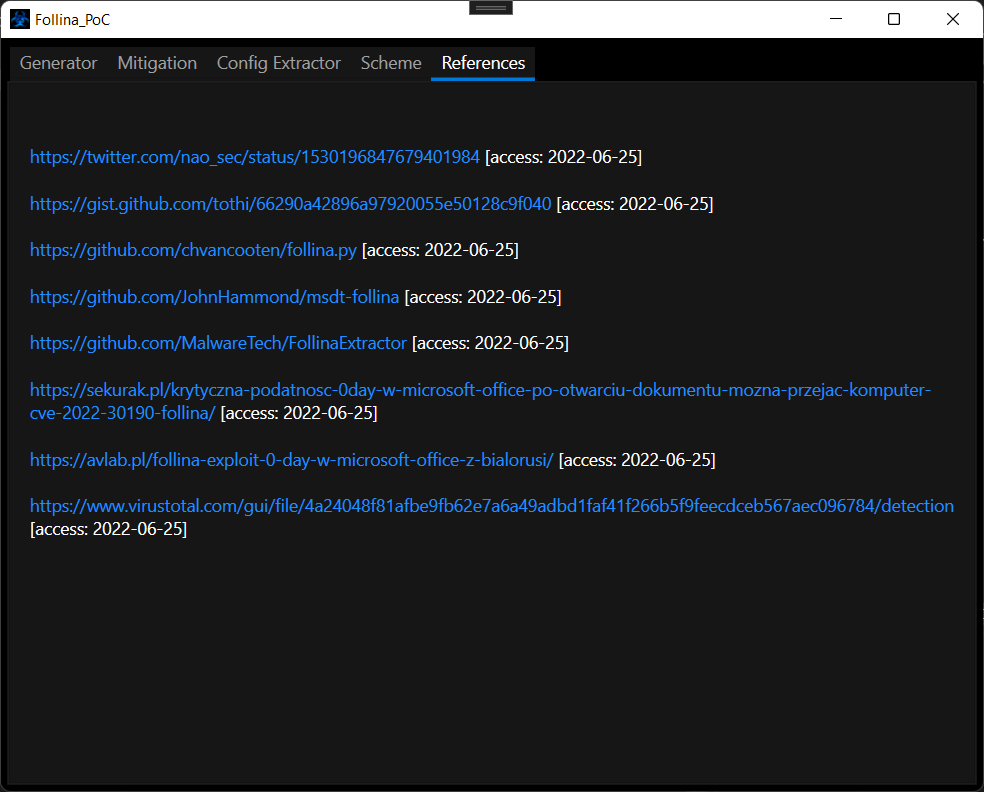Click the access date text after twitter link
Viewport: 984px width, 792px height.
[564, 157]
